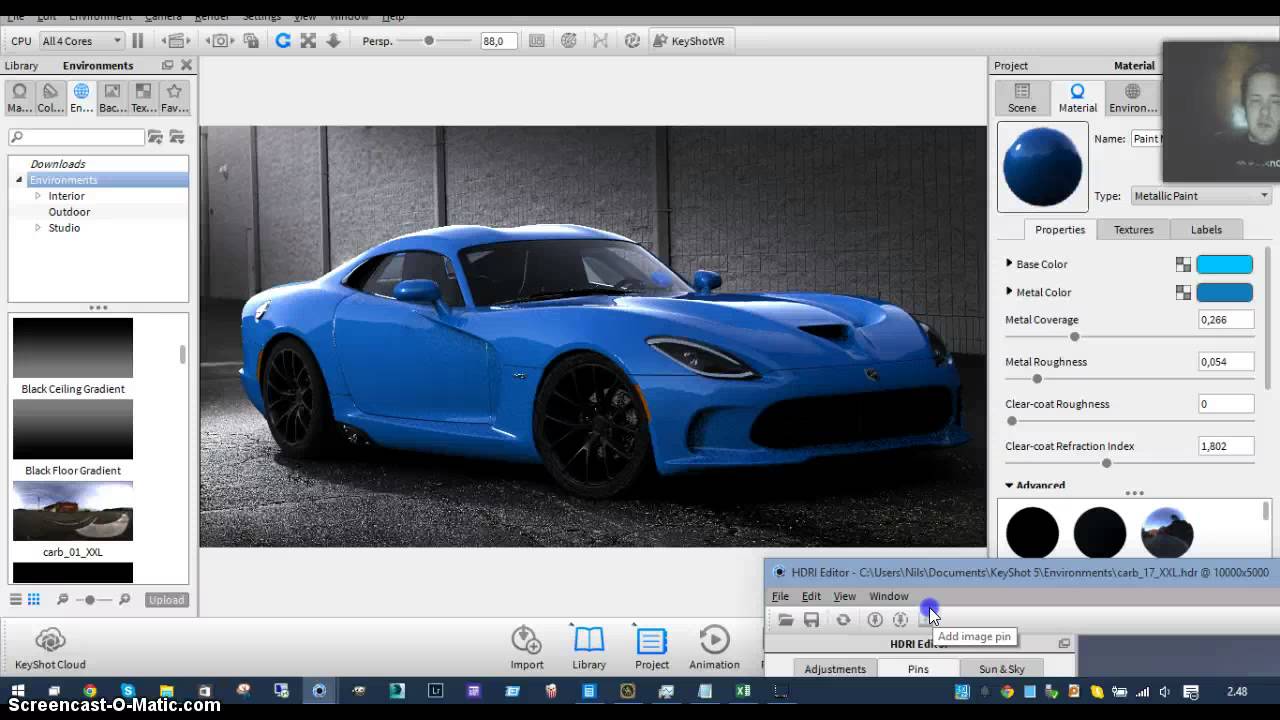Open the Materials library tab

tap(19, 98)
